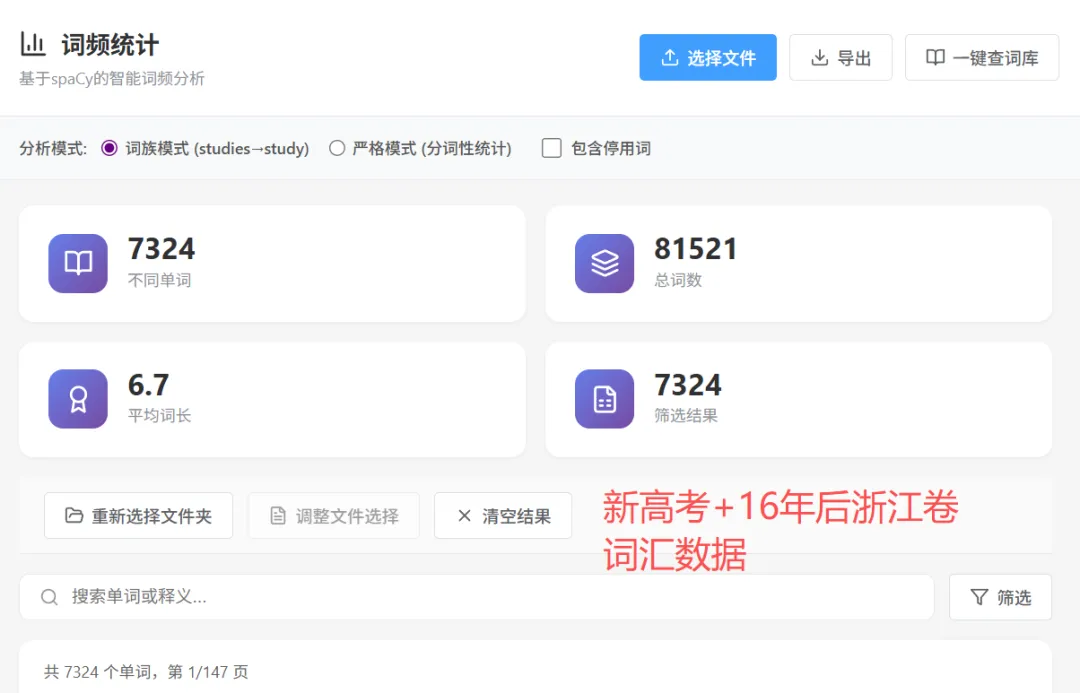Click the 导出 export button
The height and width of the screenshot is (693, 1080).
[840, 57]
